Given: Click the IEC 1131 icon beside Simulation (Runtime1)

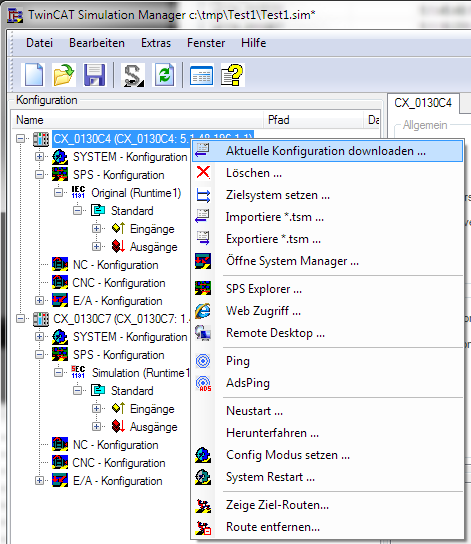Looking at the screenshot, I should click(78, 372).
